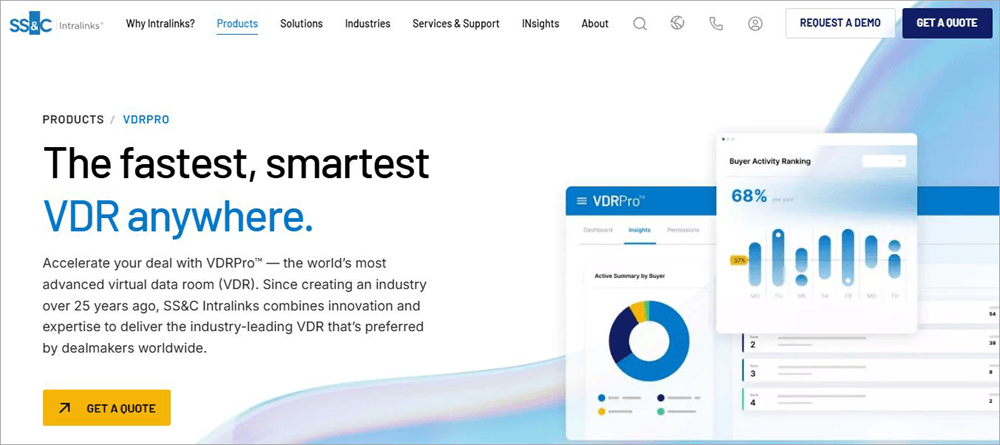Switch to the Dashboard tab in VDRPro
Viewport: 1000px width, 445px height.
tap(599, 230)
